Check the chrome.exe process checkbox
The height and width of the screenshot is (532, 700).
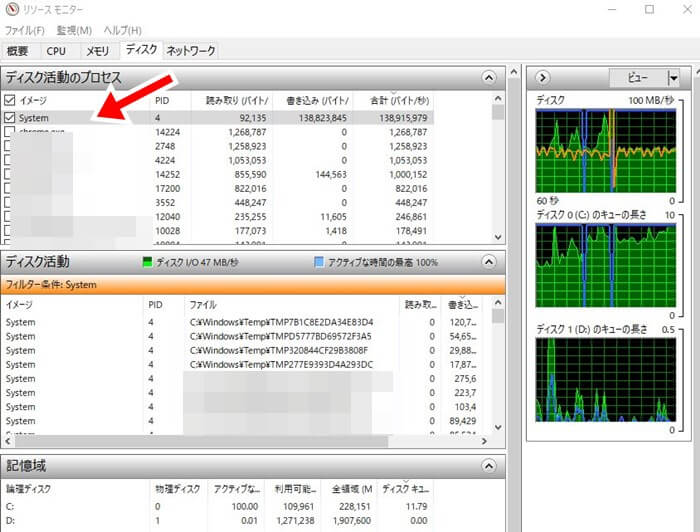[10, 132]
